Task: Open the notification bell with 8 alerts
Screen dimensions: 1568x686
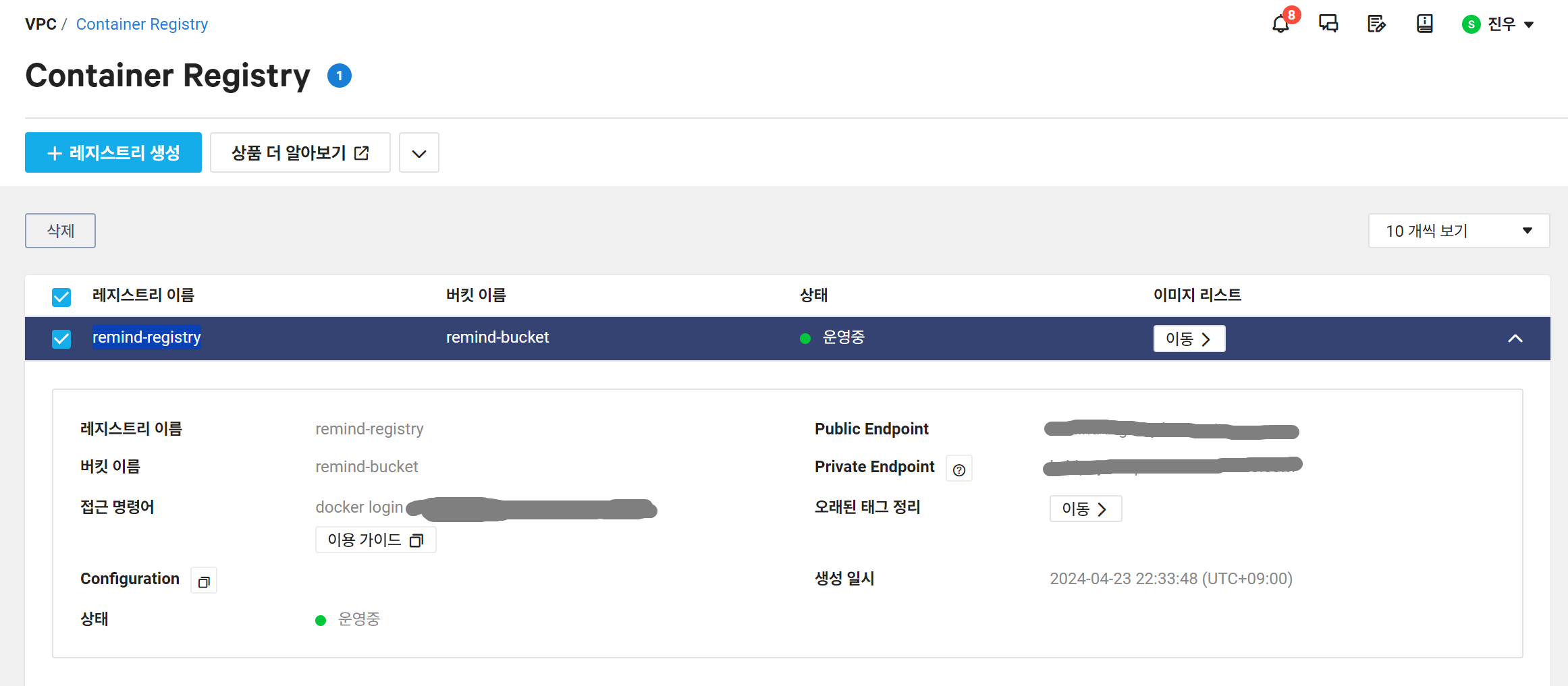Action: tap(1280, 23)
